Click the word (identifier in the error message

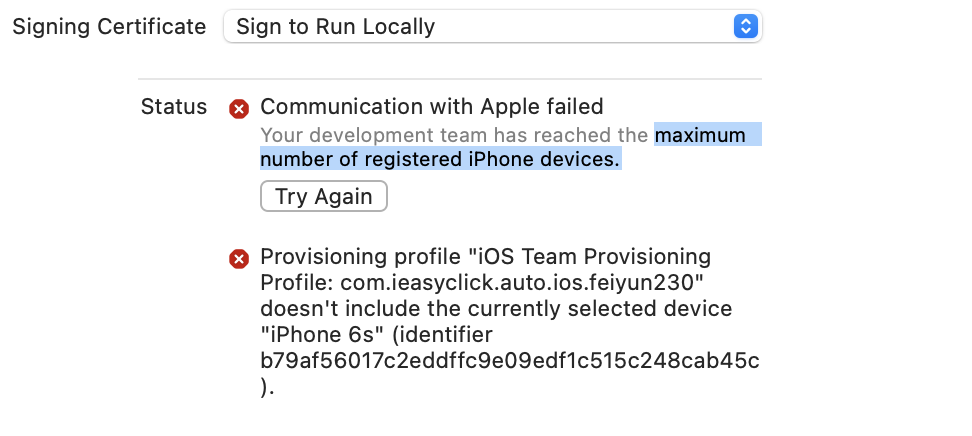point(443,335)
